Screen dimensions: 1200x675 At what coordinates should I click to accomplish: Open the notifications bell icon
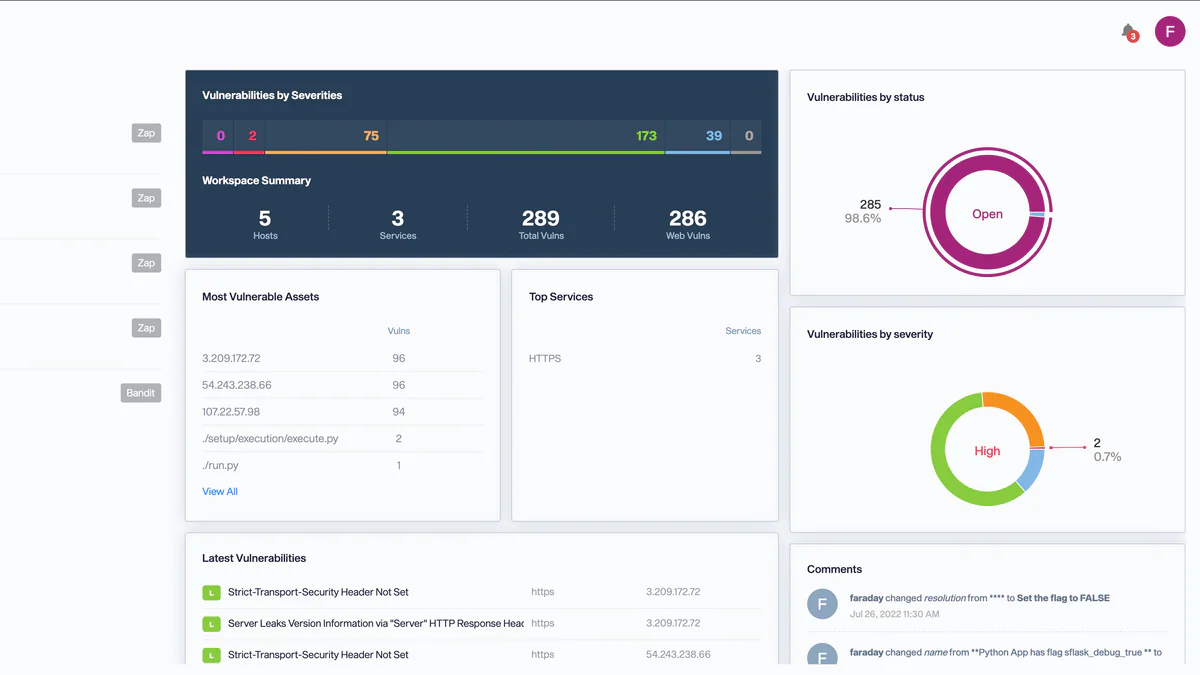pos(1128,31)
